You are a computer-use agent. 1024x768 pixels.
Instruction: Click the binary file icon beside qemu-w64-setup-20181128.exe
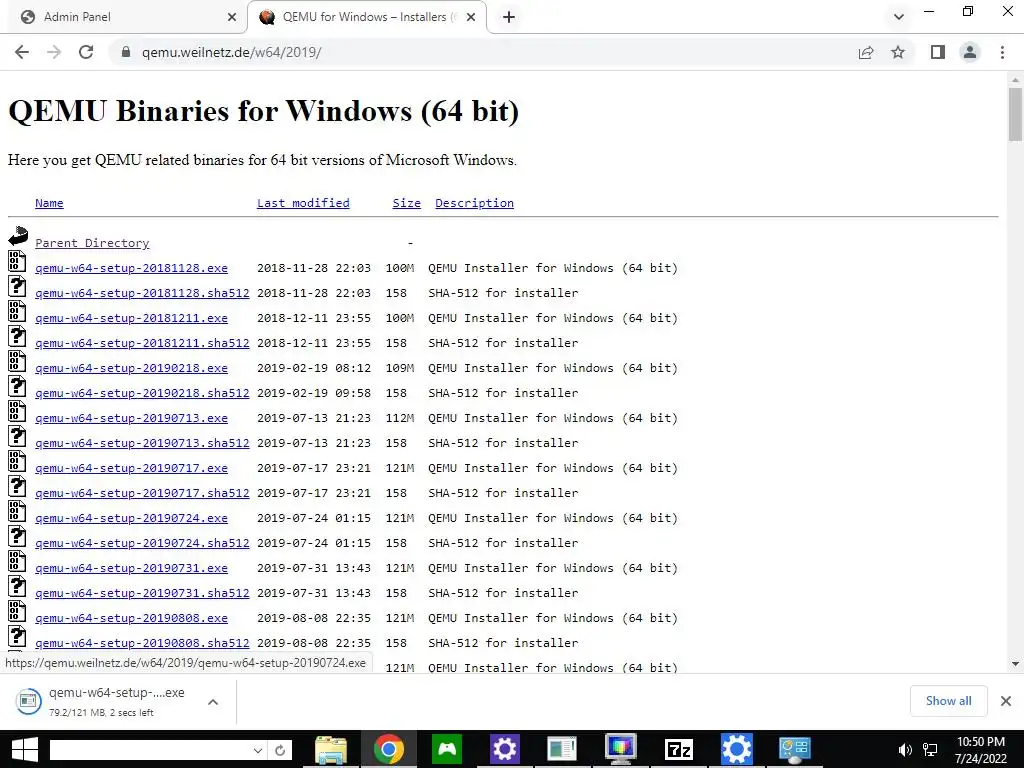pos(17,261)
